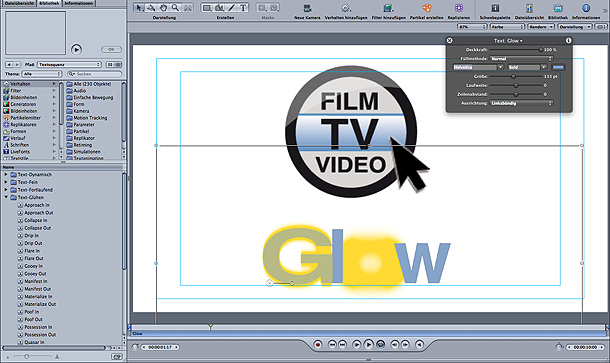Image resolution: width=610 pixels, height=363 pixels.
Task: Open Verhalten hinzufügen gear icon
Action: (345, 8)
